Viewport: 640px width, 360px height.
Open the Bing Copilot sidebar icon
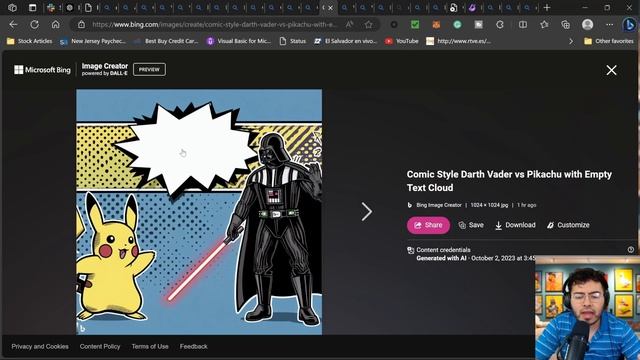pyautogui.click(x=629, y=24)
